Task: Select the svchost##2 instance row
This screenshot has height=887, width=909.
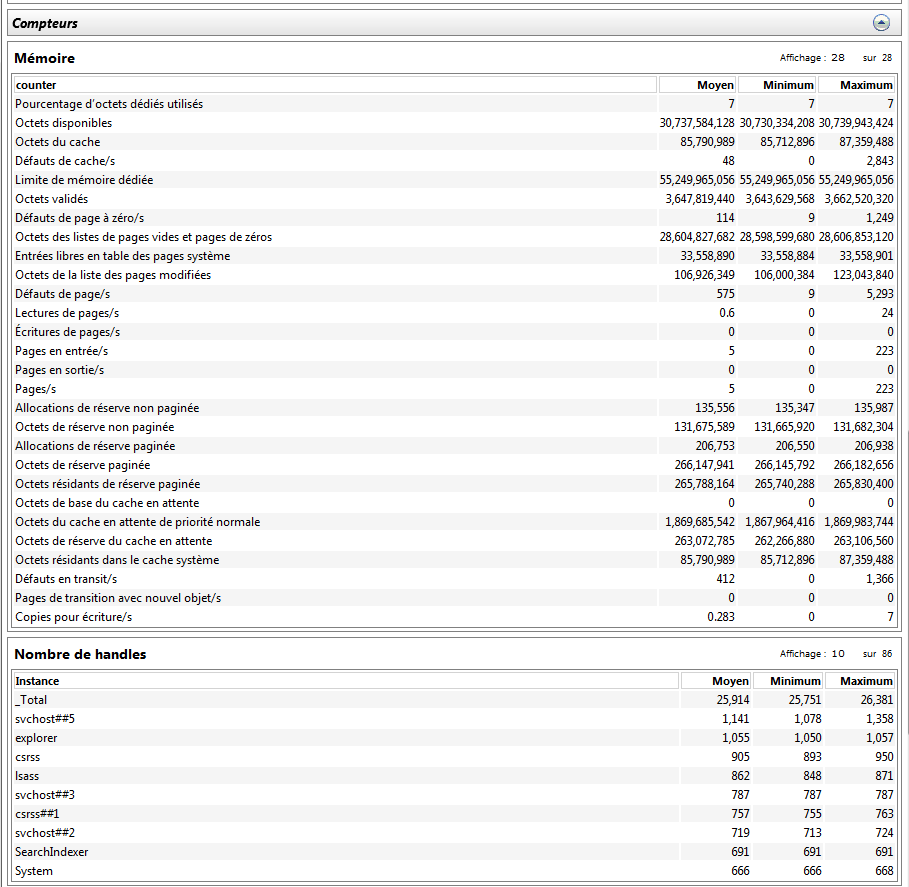Action: coord(454,833)
